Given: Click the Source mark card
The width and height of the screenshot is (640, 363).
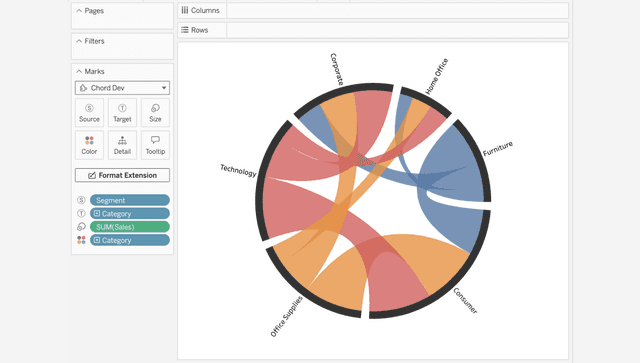Looking at the screenshot, I should pyautogui.click(x=89, y=112).
